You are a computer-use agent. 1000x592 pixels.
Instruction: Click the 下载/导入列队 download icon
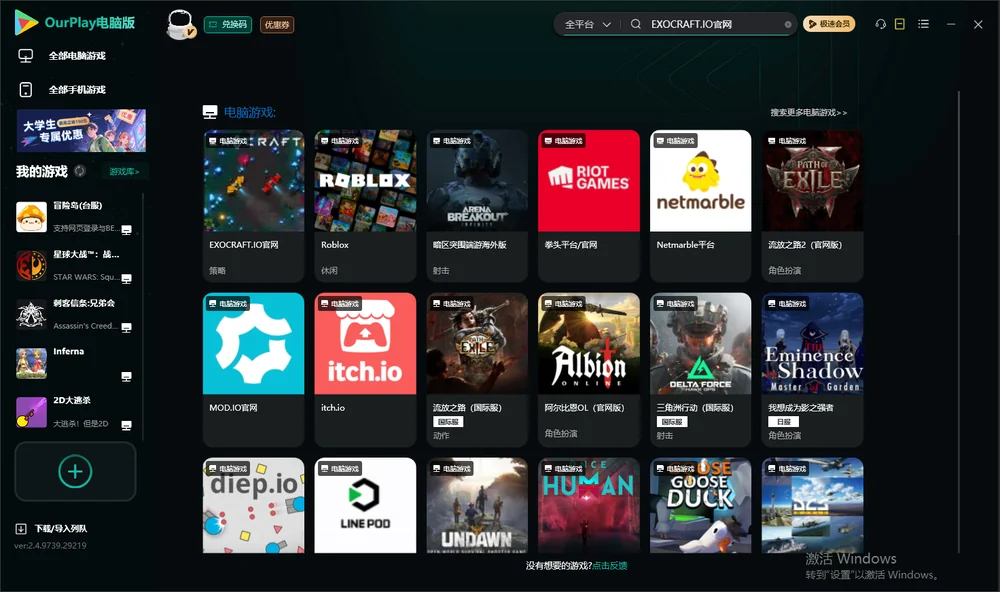click(21, 529)
